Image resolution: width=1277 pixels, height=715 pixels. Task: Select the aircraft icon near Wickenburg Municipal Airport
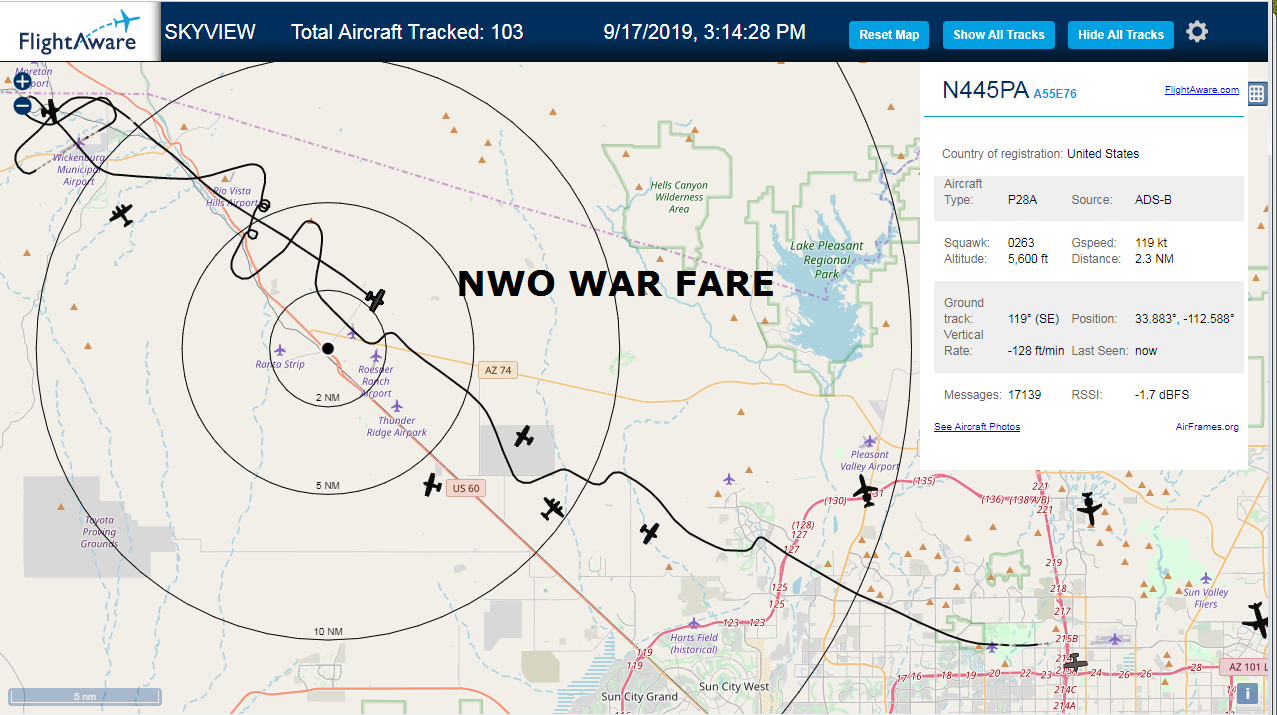point(49,111)
